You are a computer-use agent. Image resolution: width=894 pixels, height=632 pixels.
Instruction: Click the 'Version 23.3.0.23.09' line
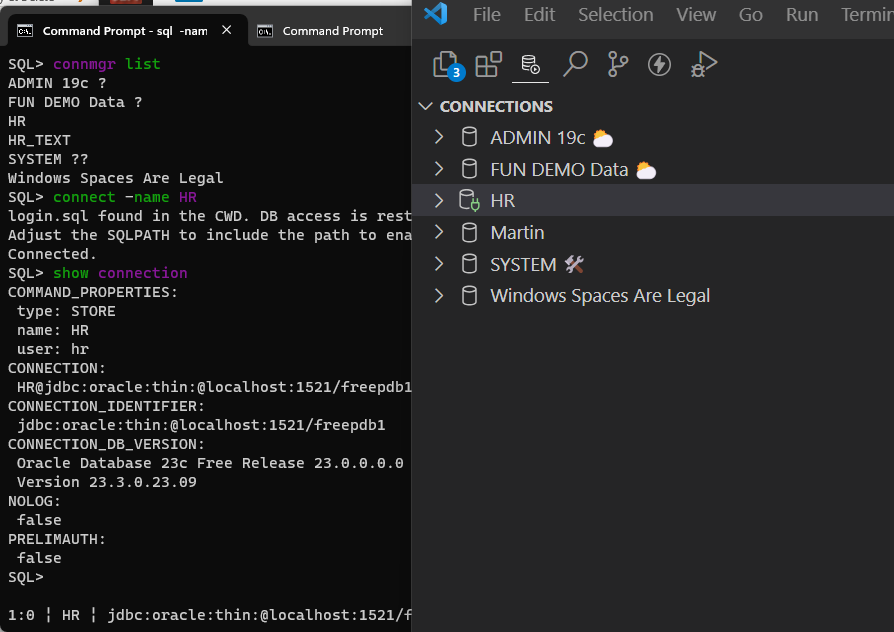point(107,482)
